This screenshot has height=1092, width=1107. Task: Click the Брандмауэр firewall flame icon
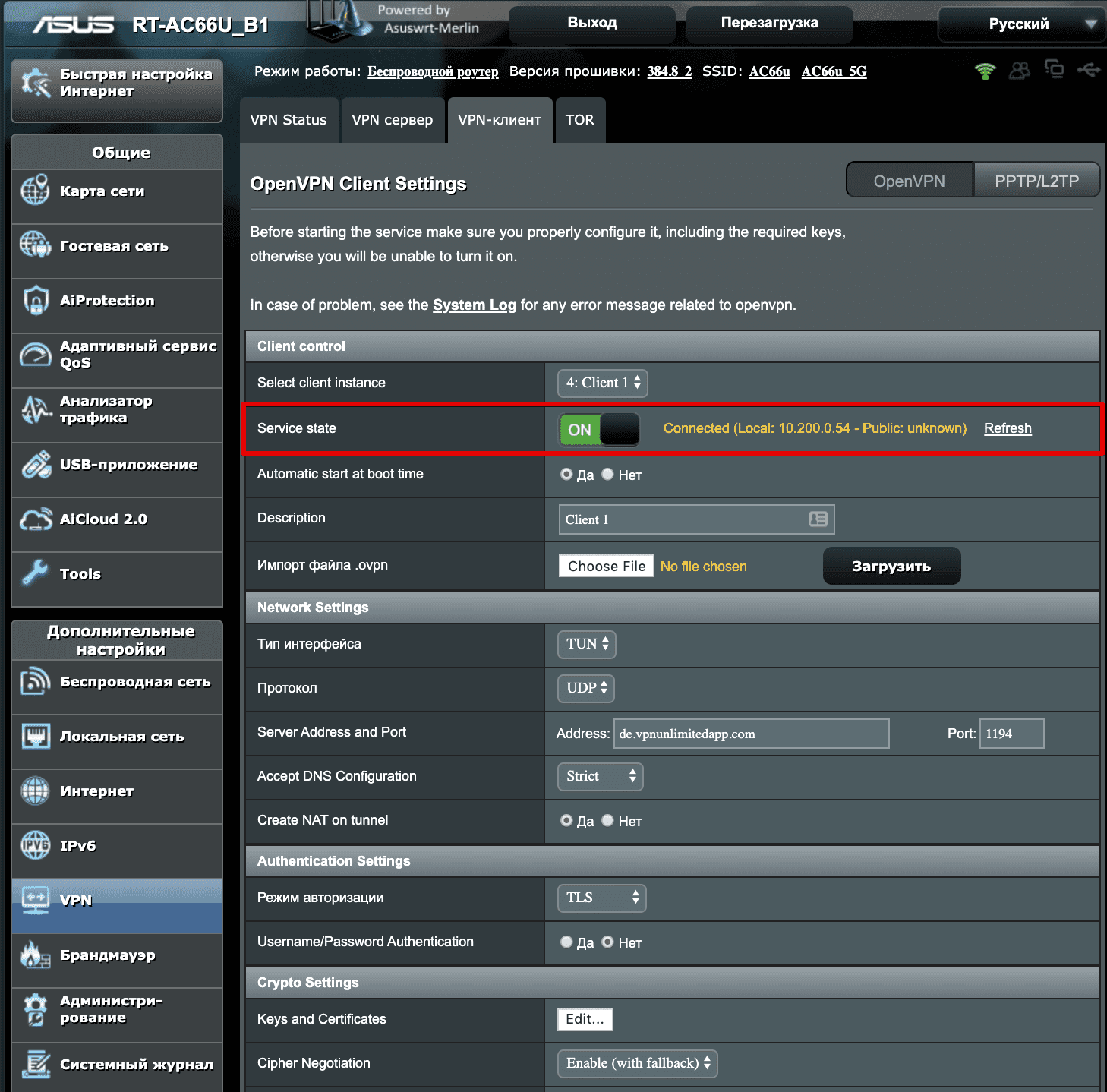click(x=36, y=955)
